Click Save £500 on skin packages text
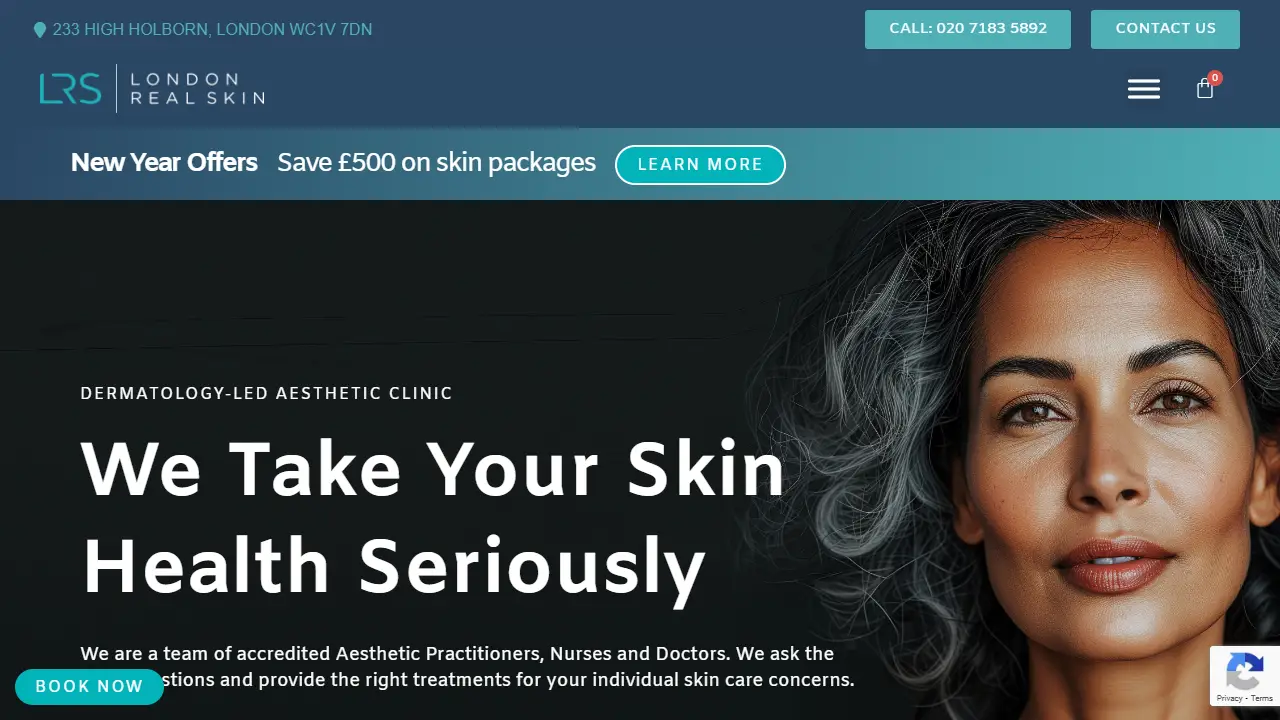Image resolution: width=1280 pixels, height=720 pixels. tap(436, 163)
